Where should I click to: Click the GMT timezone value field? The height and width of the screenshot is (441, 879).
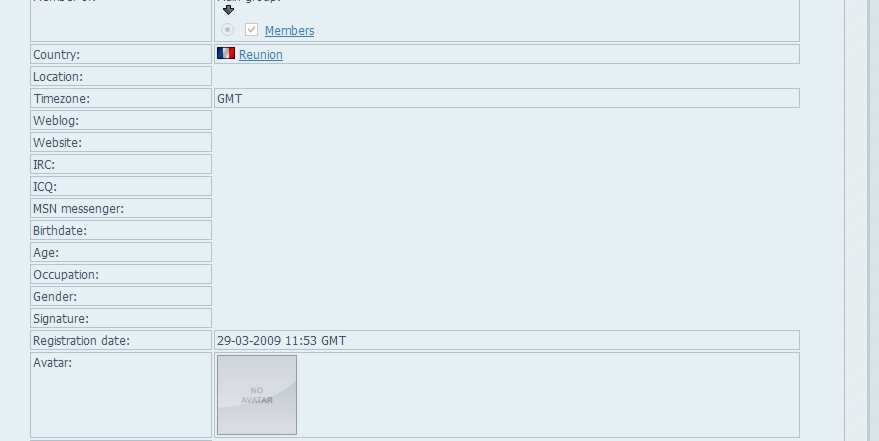507,98
